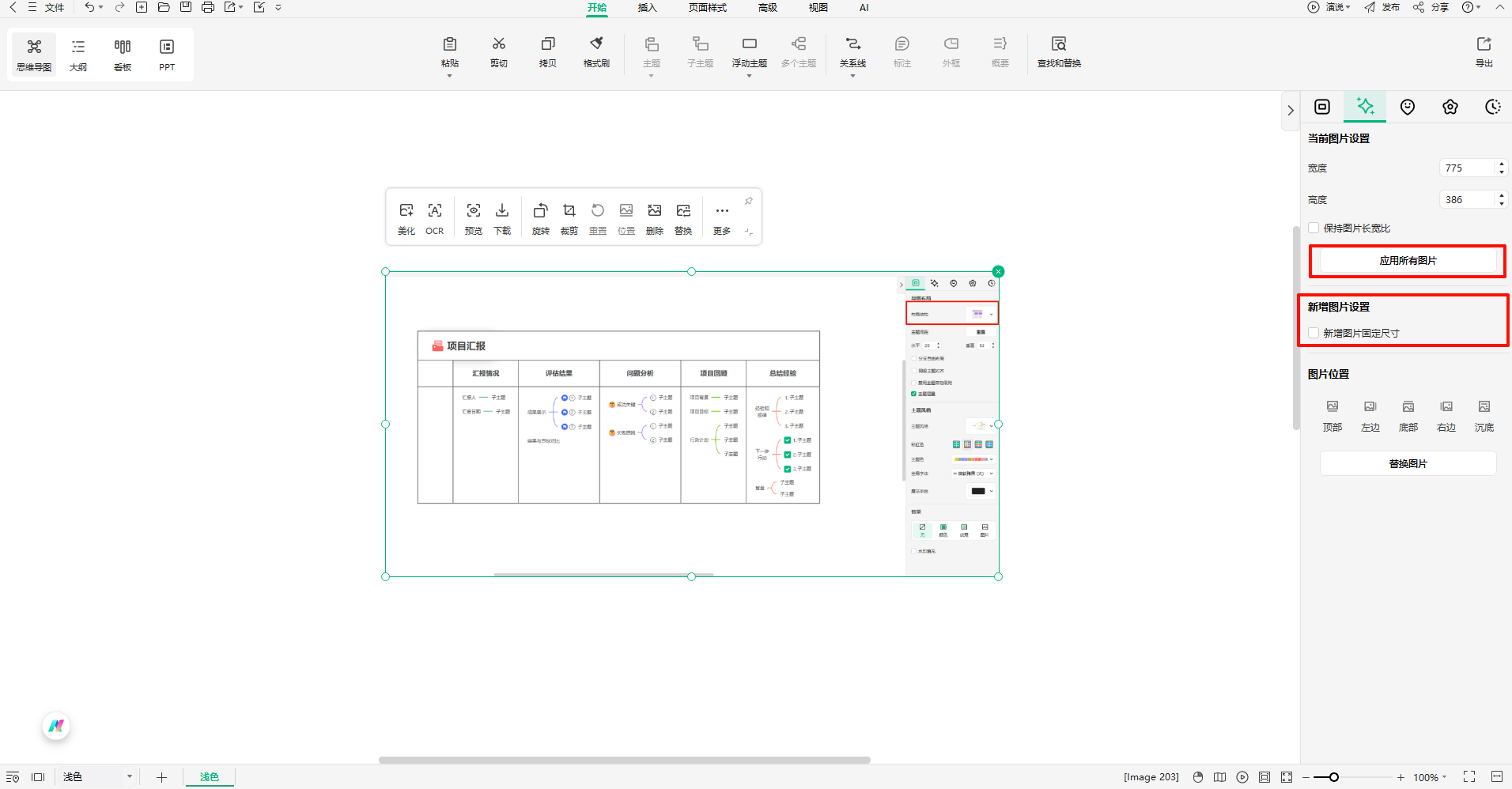Screen dimensions: 1512x789
Task: Open the 视图 ribbon tab
Action: [818, 8]
